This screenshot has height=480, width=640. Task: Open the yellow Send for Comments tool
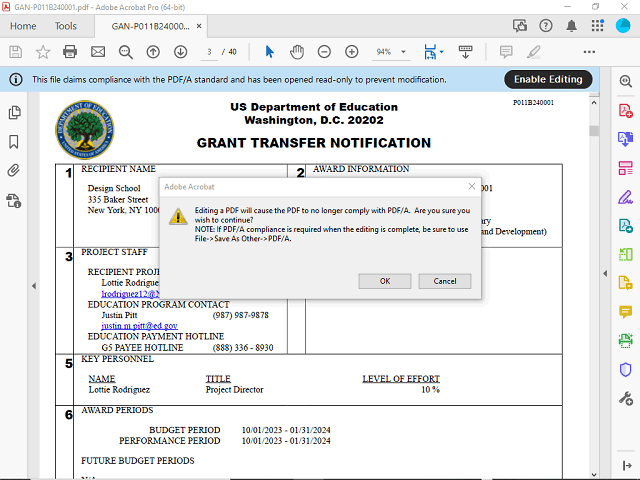coord(625,282)
